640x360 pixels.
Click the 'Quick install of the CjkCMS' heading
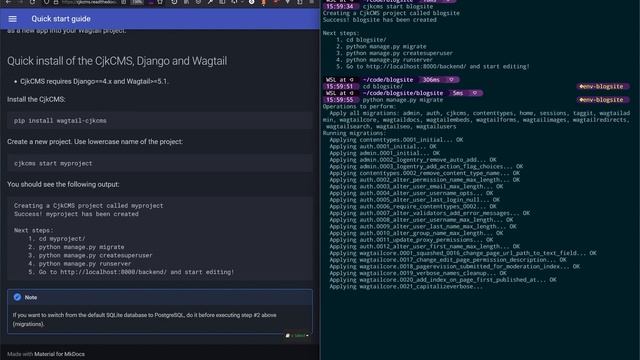point(117,61)
